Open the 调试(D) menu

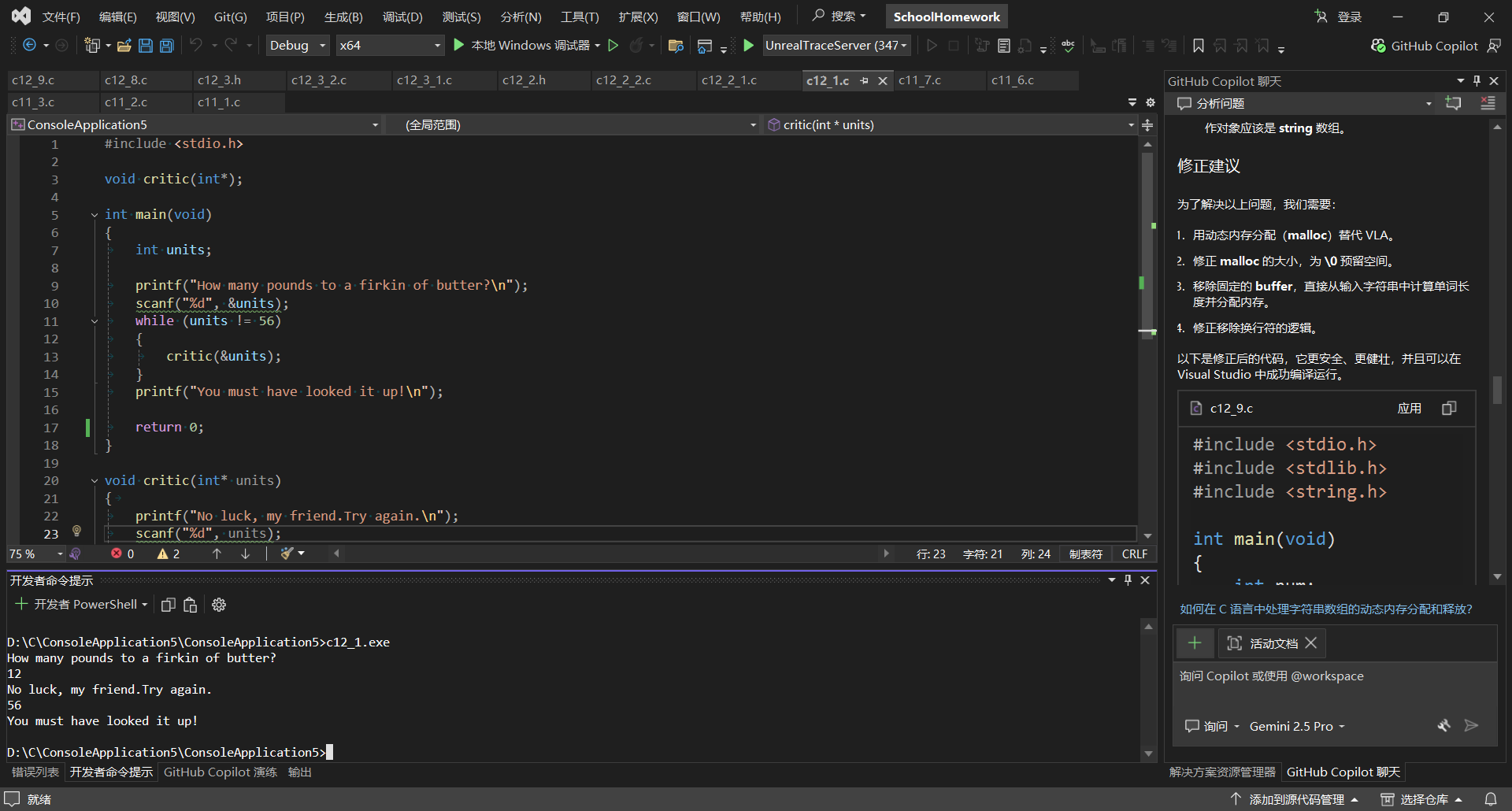pos(402,17)
